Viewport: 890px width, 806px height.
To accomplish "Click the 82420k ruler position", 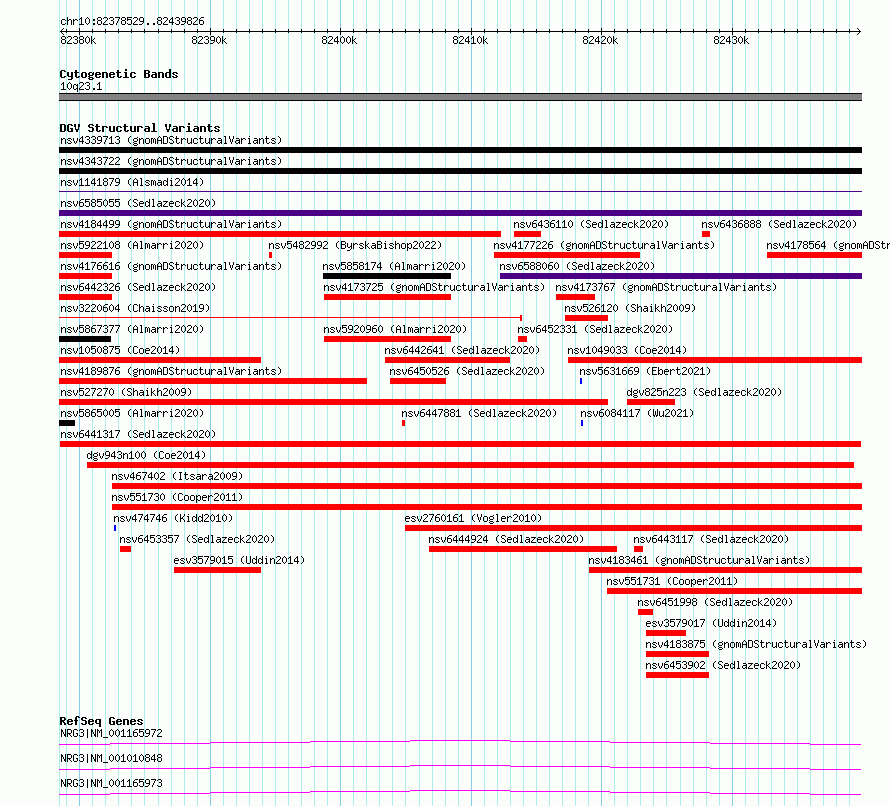I will [601, 40].
